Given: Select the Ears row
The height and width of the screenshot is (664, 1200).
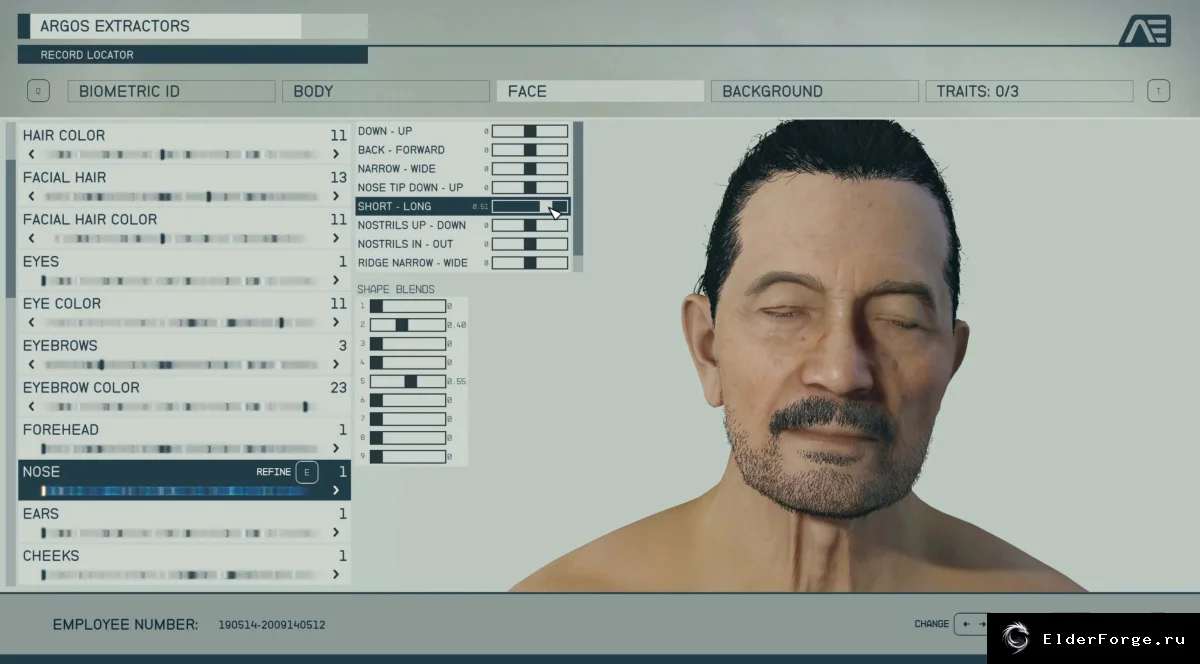Looking at the screenshot, I should [x=184, y=522].
